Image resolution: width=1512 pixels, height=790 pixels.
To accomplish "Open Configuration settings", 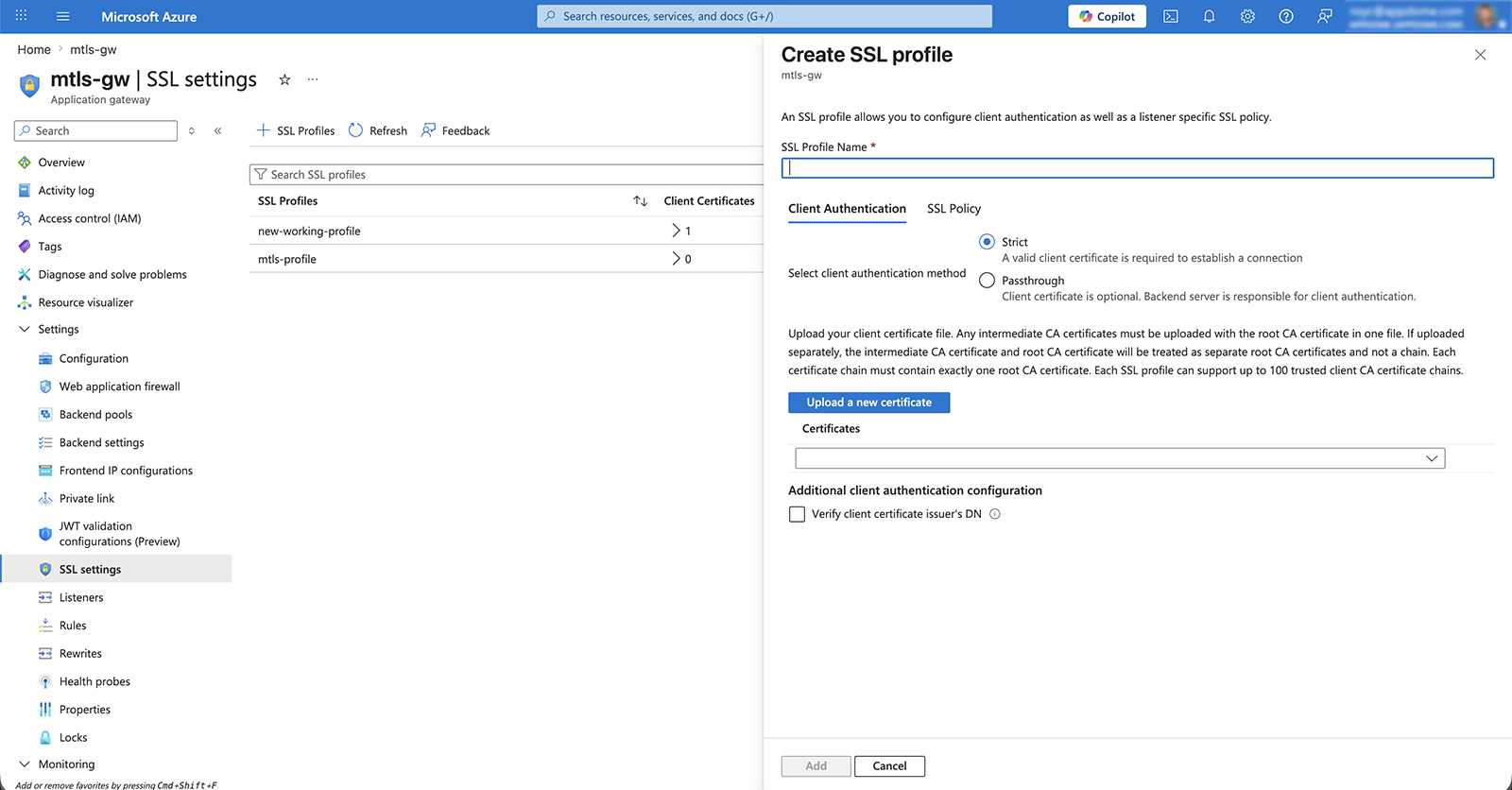I will (x=94, y=359).
